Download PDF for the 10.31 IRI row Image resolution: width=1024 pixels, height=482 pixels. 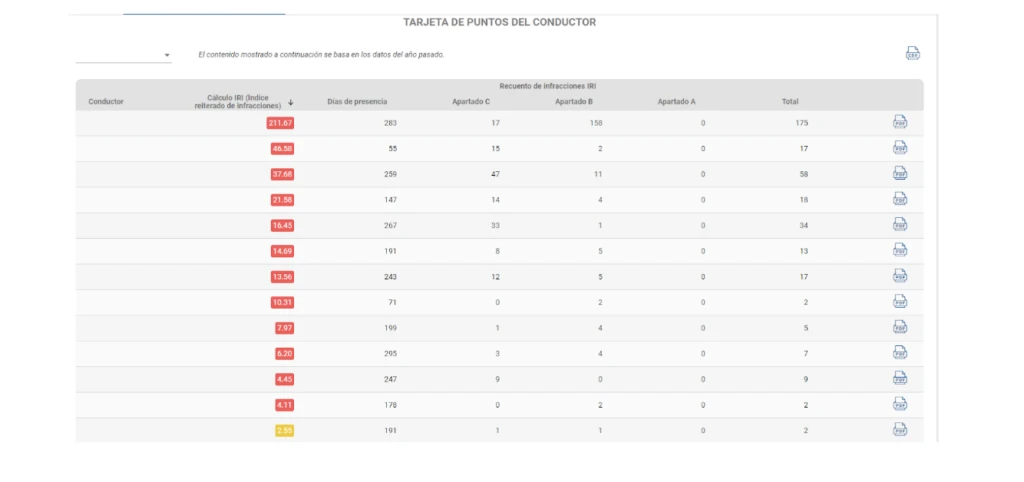click(x=900, y=301)
